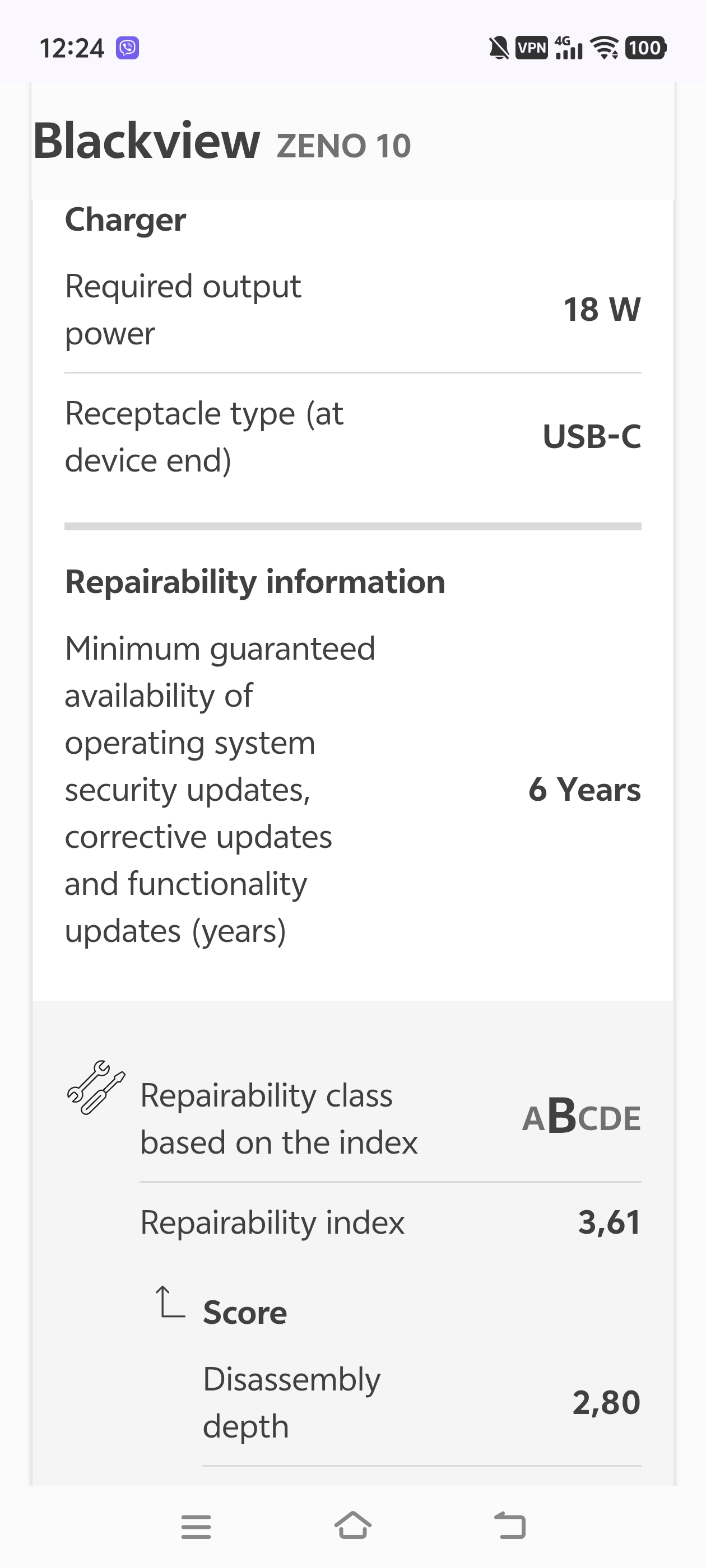Tap the VPN status indicator
Viewport: 706px width, 1568px height.
[532, 48]
